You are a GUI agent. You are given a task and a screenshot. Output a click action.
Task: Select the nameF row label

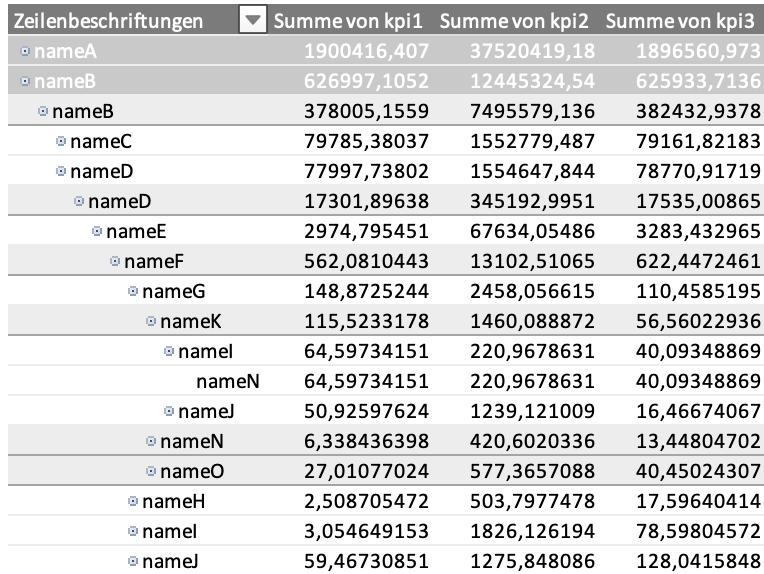(154, 262)
